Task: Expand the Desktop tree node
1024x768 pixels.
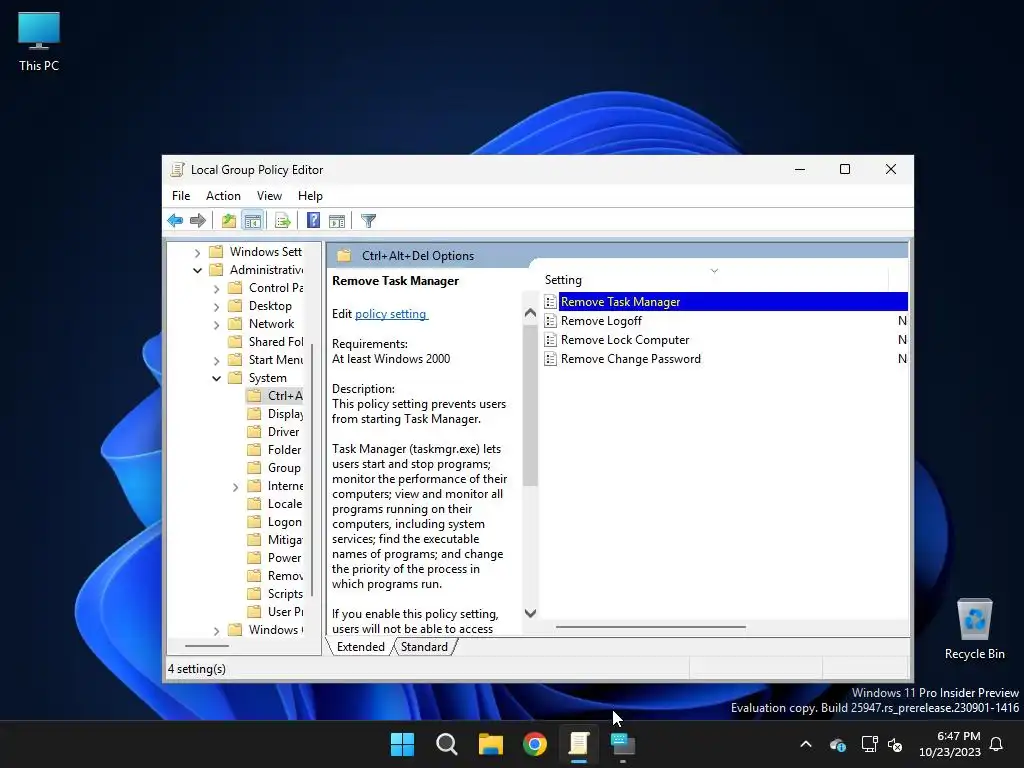Action: click(216, 306)
